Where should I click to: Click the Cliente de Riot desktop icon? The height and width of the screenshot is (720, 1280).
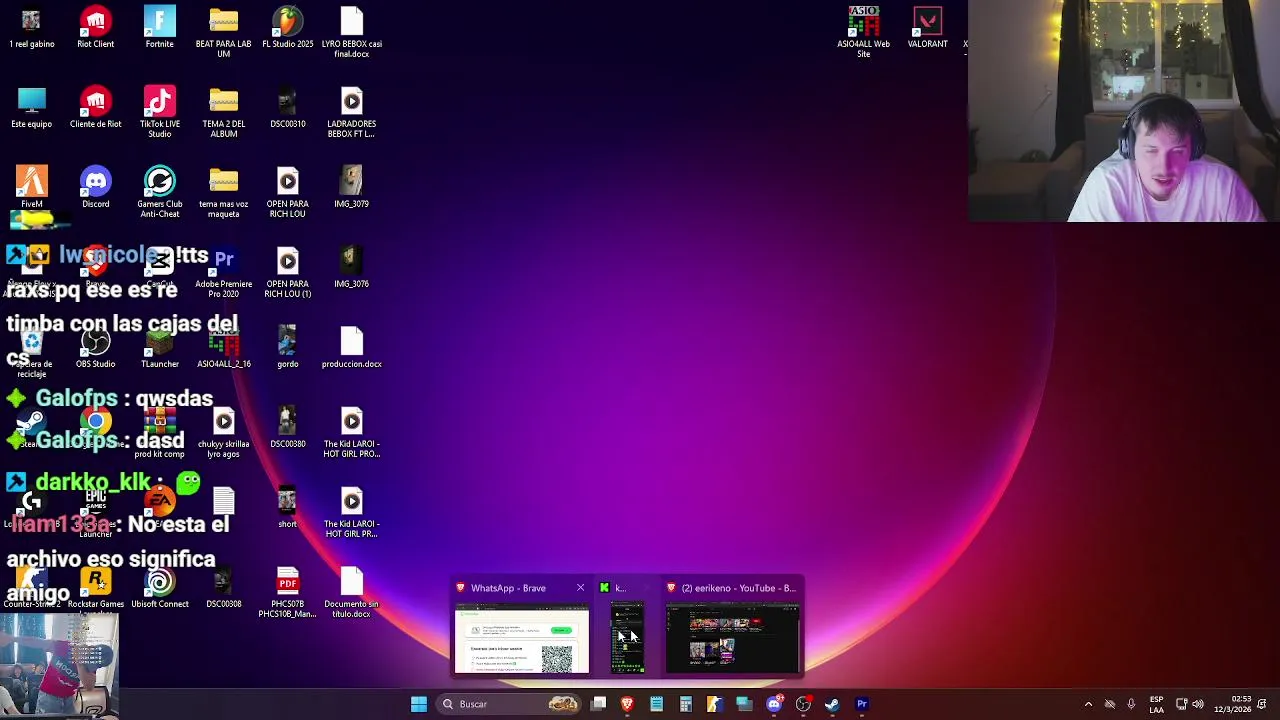point(96,108)
